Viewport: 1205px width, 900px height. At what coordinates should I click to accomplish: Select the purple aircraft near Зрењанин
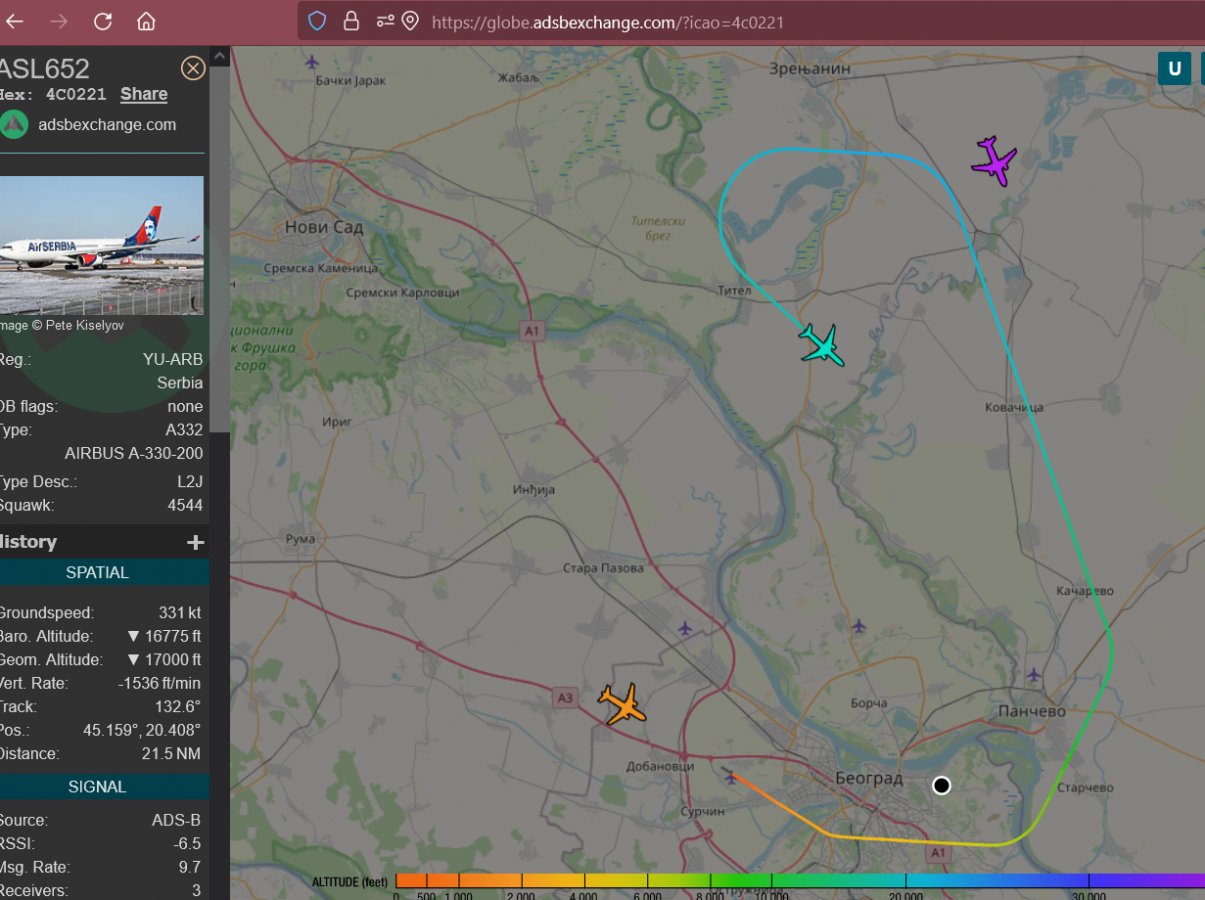(994, 160)
